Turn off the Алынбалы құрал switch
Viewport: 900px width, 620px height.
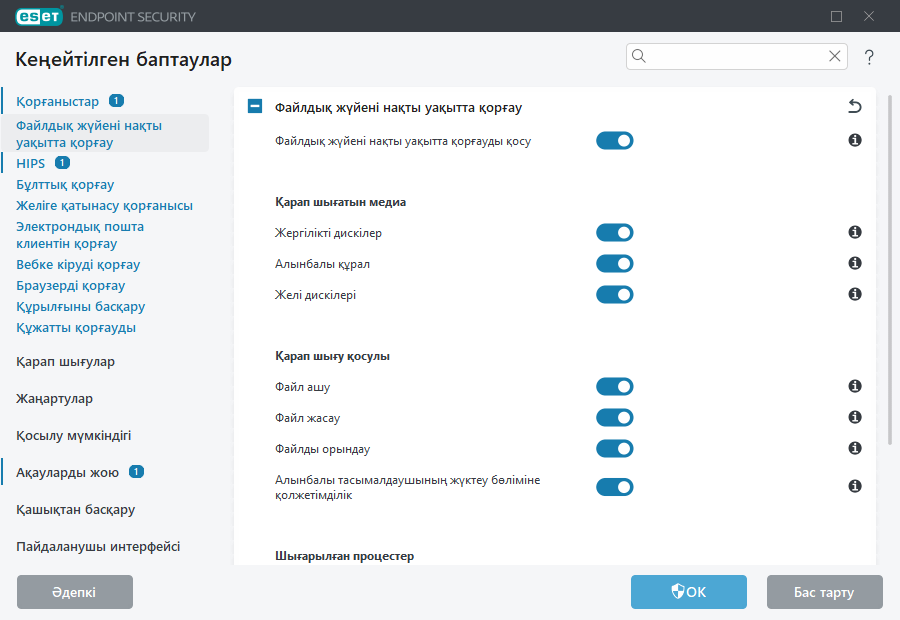pyautogui.click(x=614, y=263)
